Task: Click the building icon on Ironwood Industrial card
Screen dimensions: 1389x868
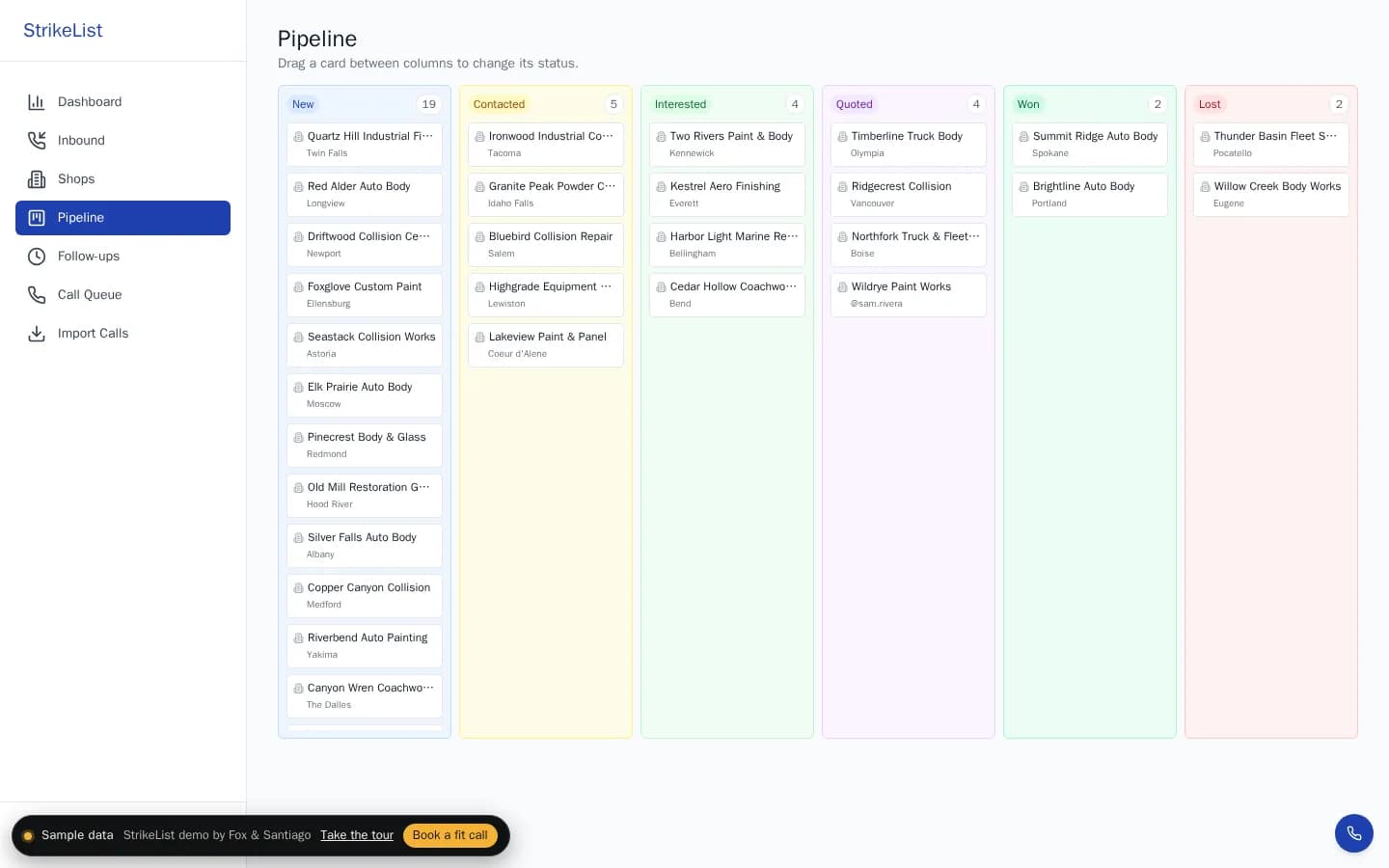Action: 479,137
